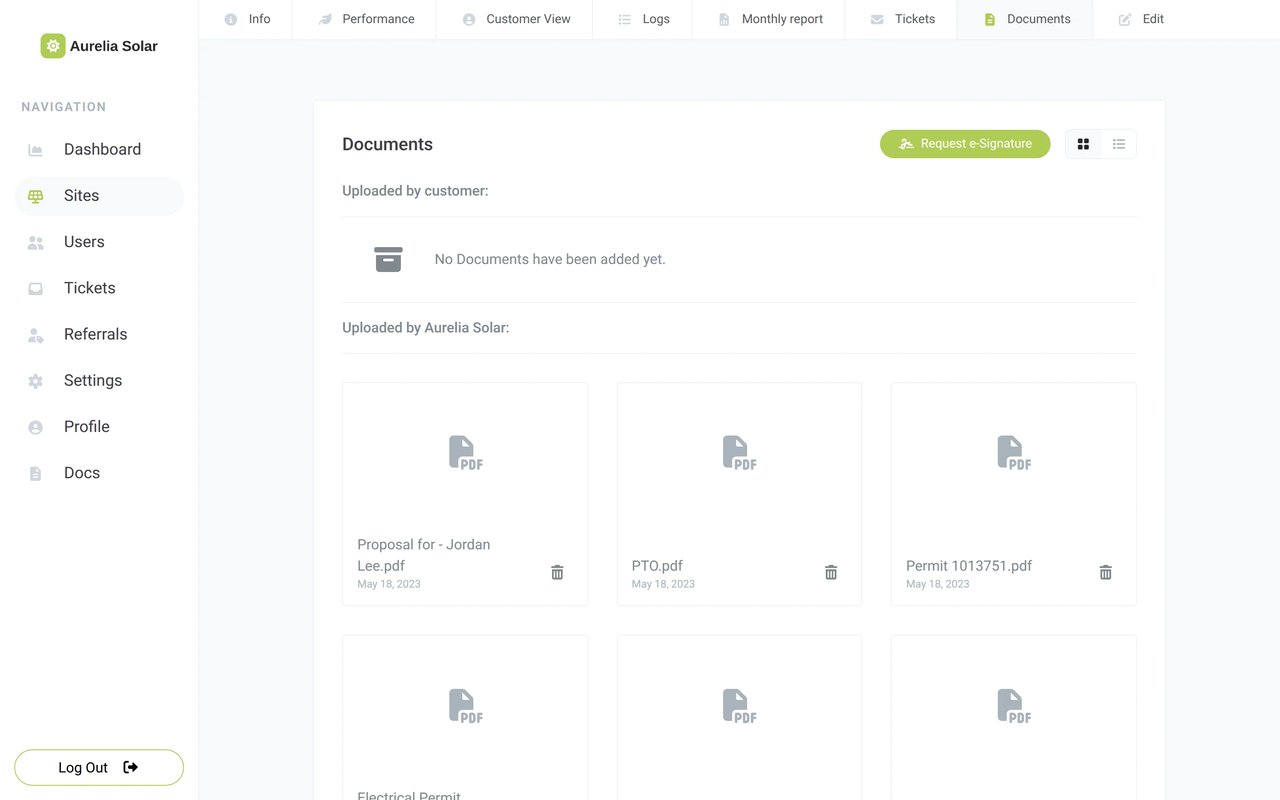1280x800 pixels.
Task: Click the Settings gear icon
Action: tap(36, 381)
